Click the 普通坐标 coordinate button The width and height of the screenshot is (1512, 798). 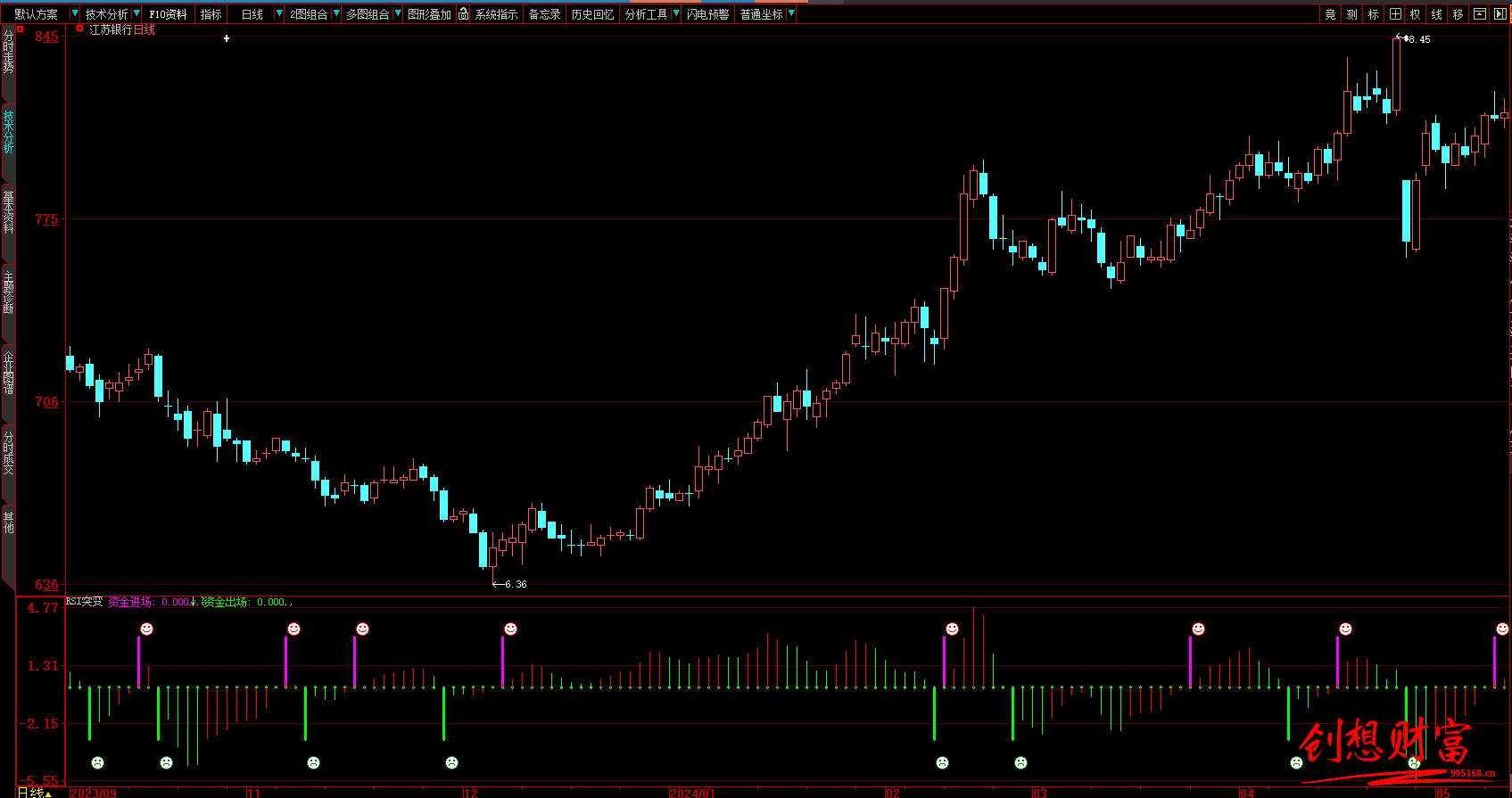pyautogui.click(x=762, y=14)
